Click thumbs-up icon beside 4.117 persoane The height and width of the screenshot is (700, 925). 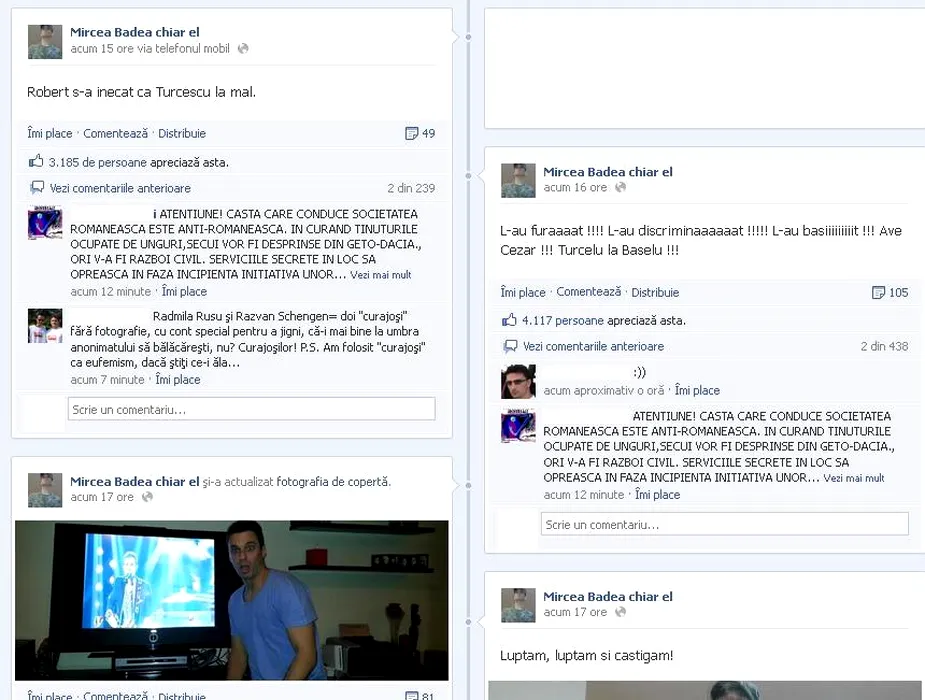click(x=509, y=320)
